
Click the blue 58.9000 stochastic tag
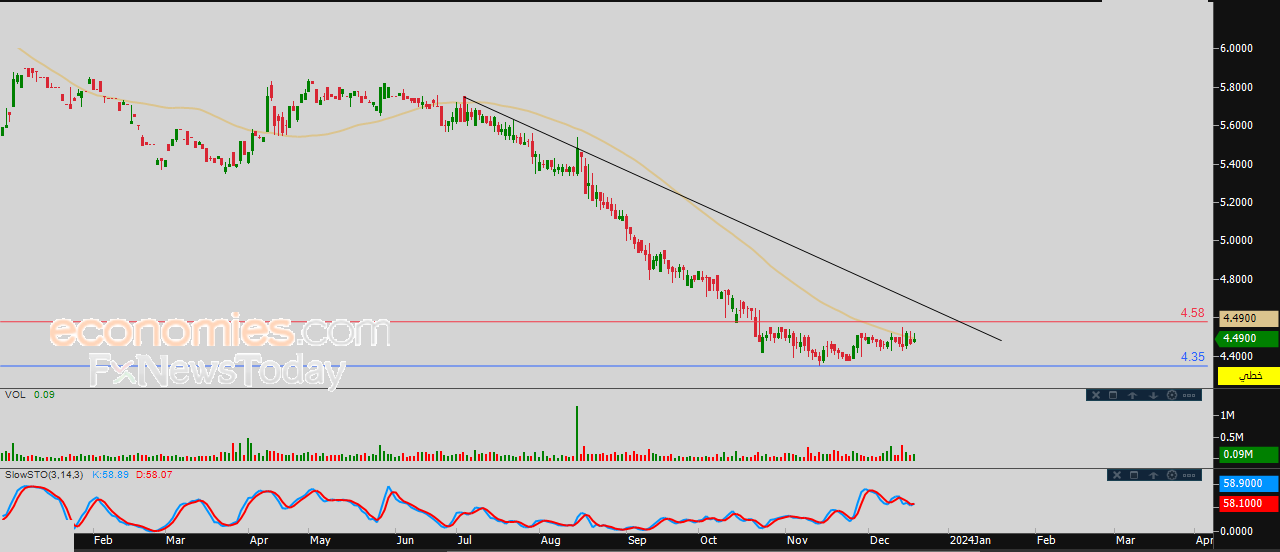(x=1250, y=482)
